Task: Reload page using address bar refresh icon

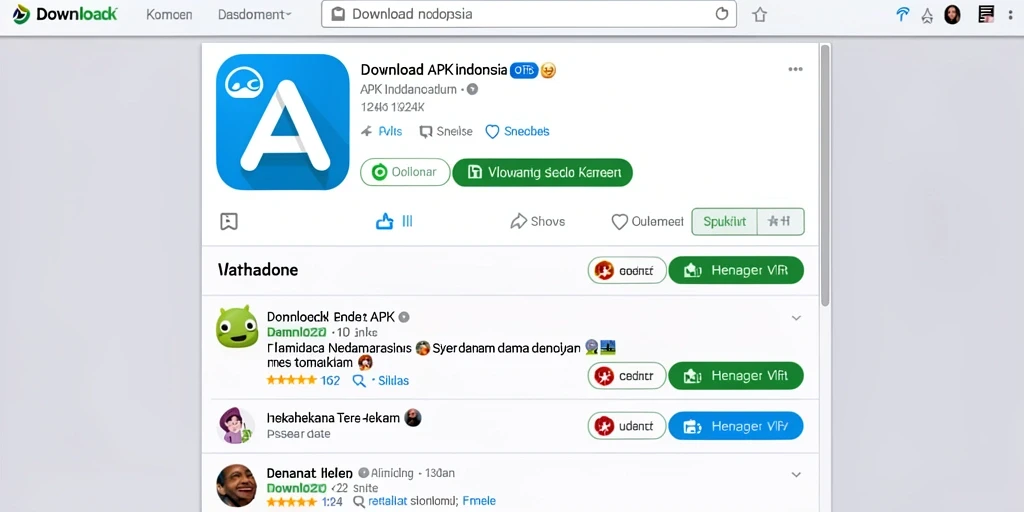Action: (x=722, y=14)
